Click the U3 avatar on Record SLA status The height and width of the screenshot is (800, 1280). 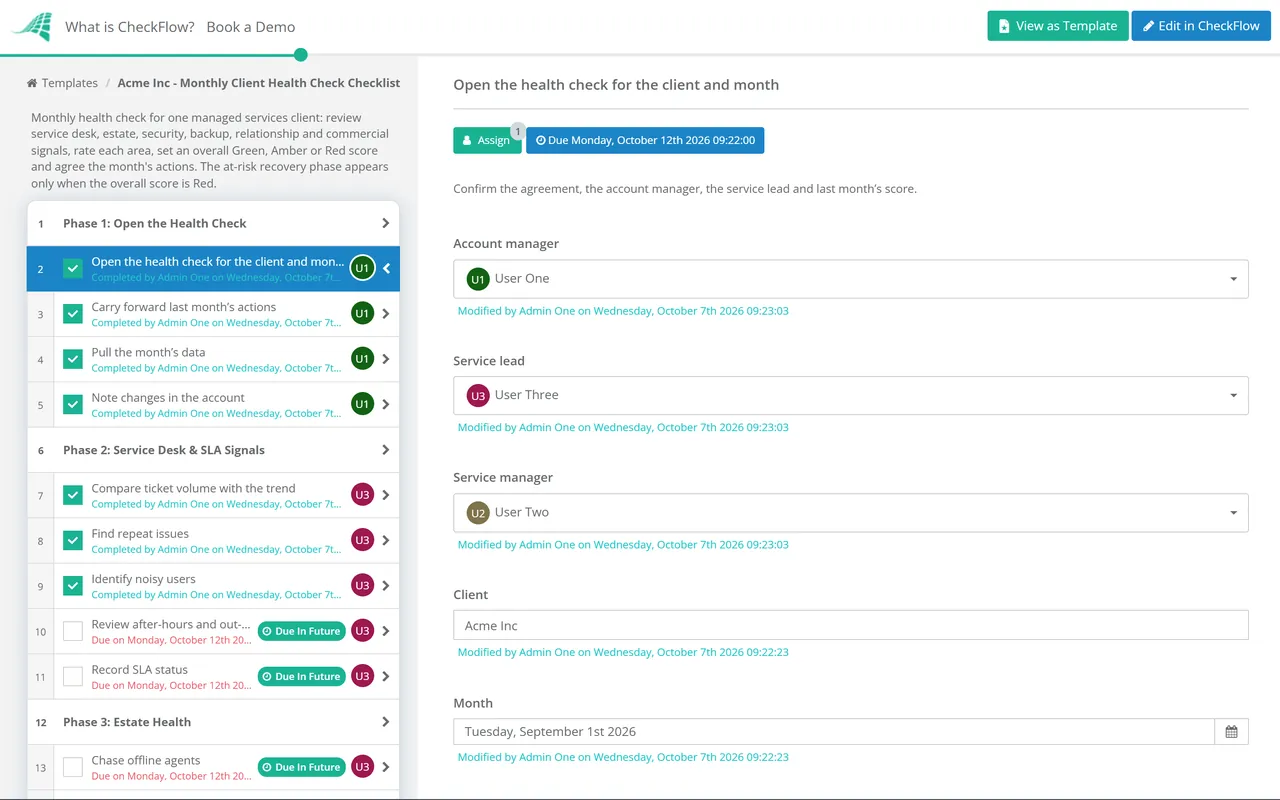pyautogui.click(x=362, y=676)
